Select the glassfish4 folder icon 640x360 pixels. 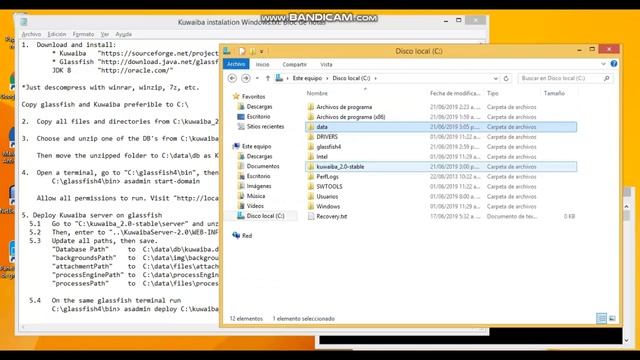pyautogui.click(x=311, y=147)
